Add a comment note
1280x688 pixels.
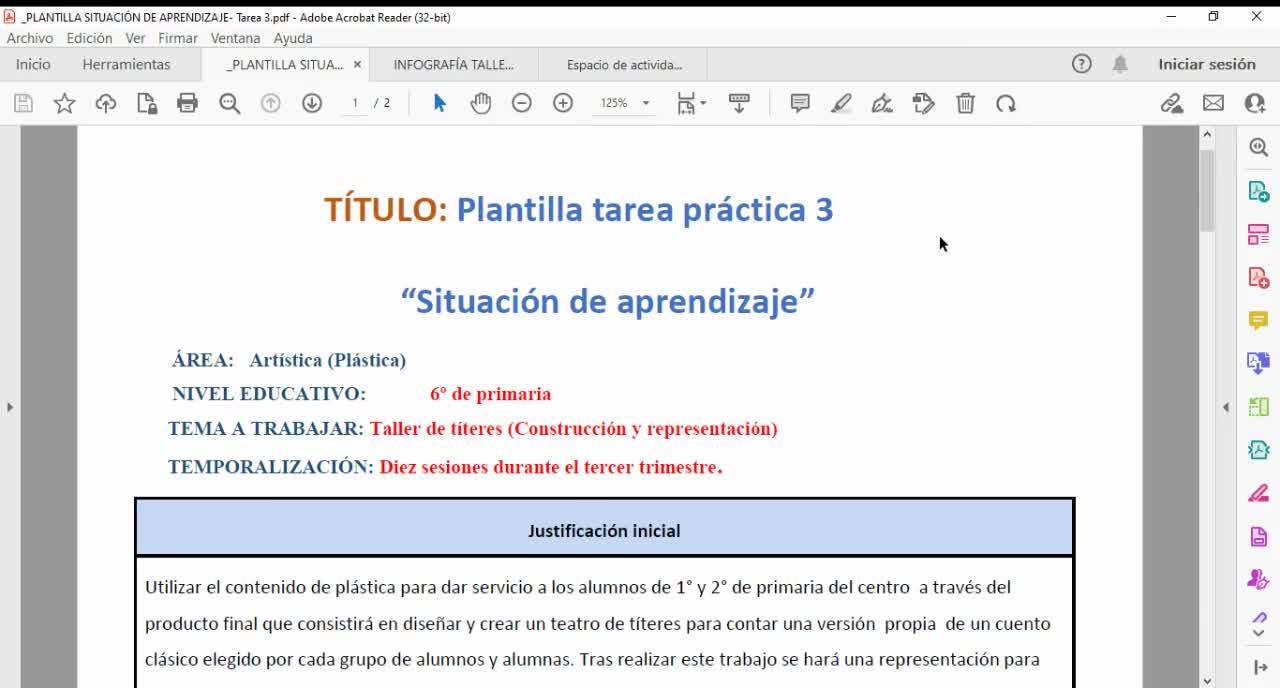click(800, 103)
